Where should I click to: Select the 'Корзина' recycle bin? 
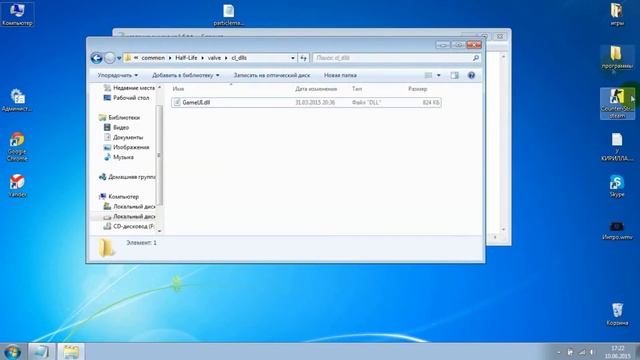point(617,314)
